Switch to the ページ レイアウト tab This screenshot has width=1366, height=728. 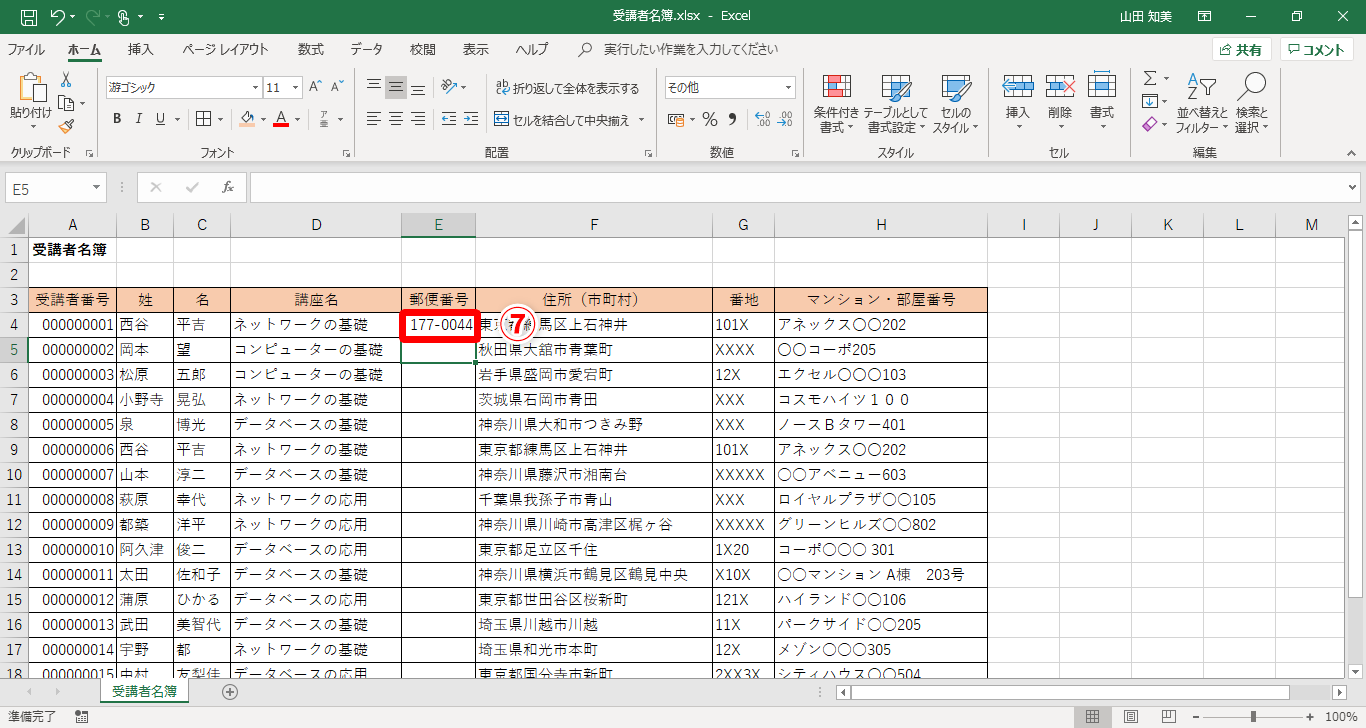click(225, 49)
